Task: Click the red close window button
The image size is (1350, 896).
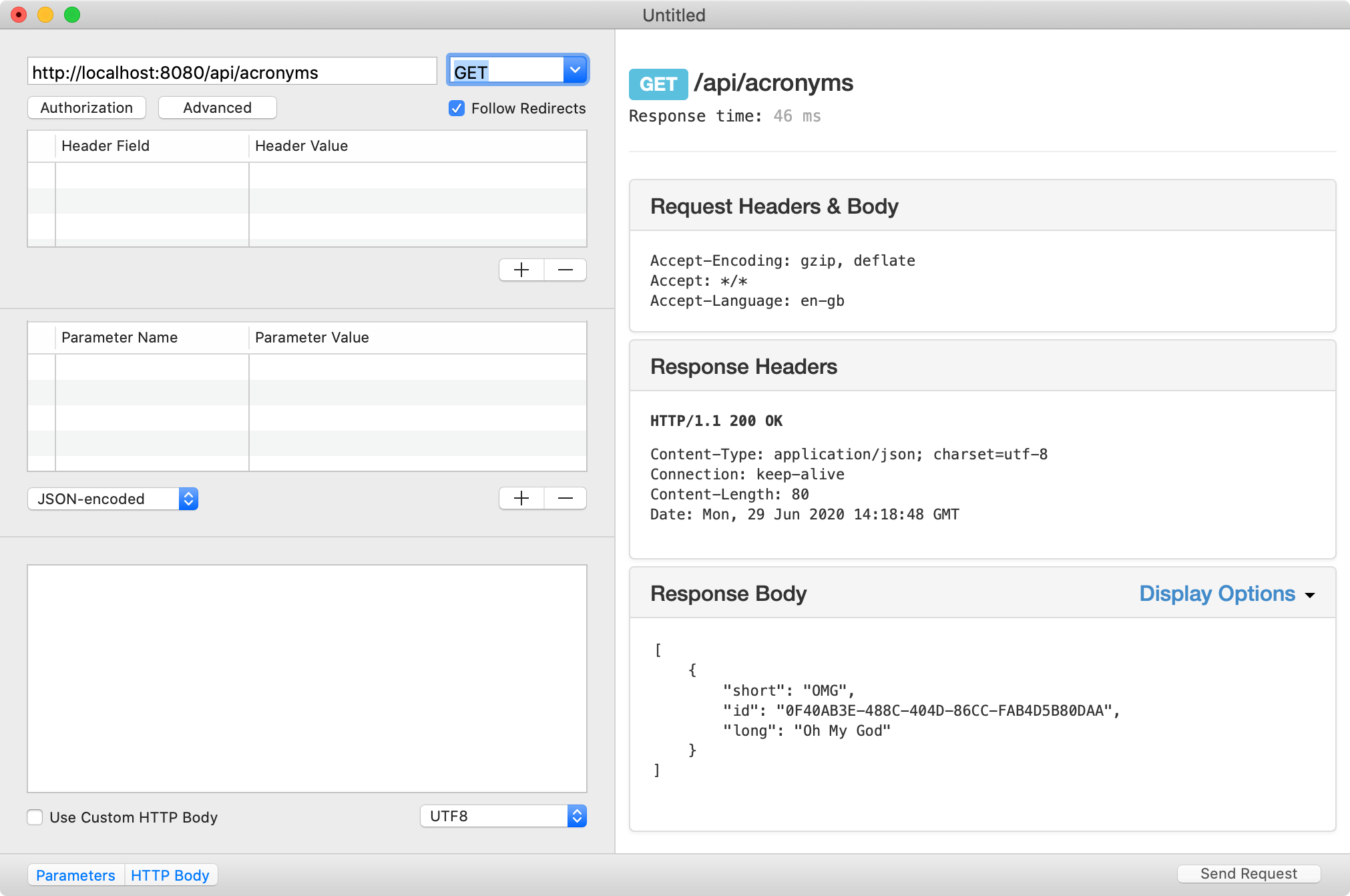Action: coord(19,14)
